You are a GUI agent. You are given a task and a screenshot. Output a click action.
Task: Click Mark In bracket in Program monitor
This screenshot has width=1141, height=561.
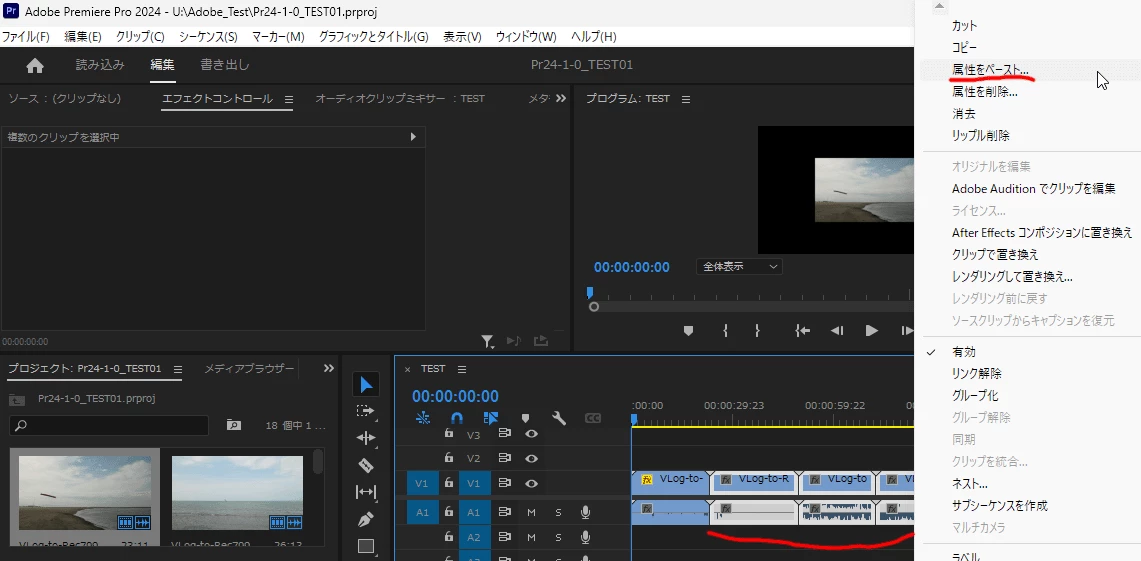tap(725, 330)
